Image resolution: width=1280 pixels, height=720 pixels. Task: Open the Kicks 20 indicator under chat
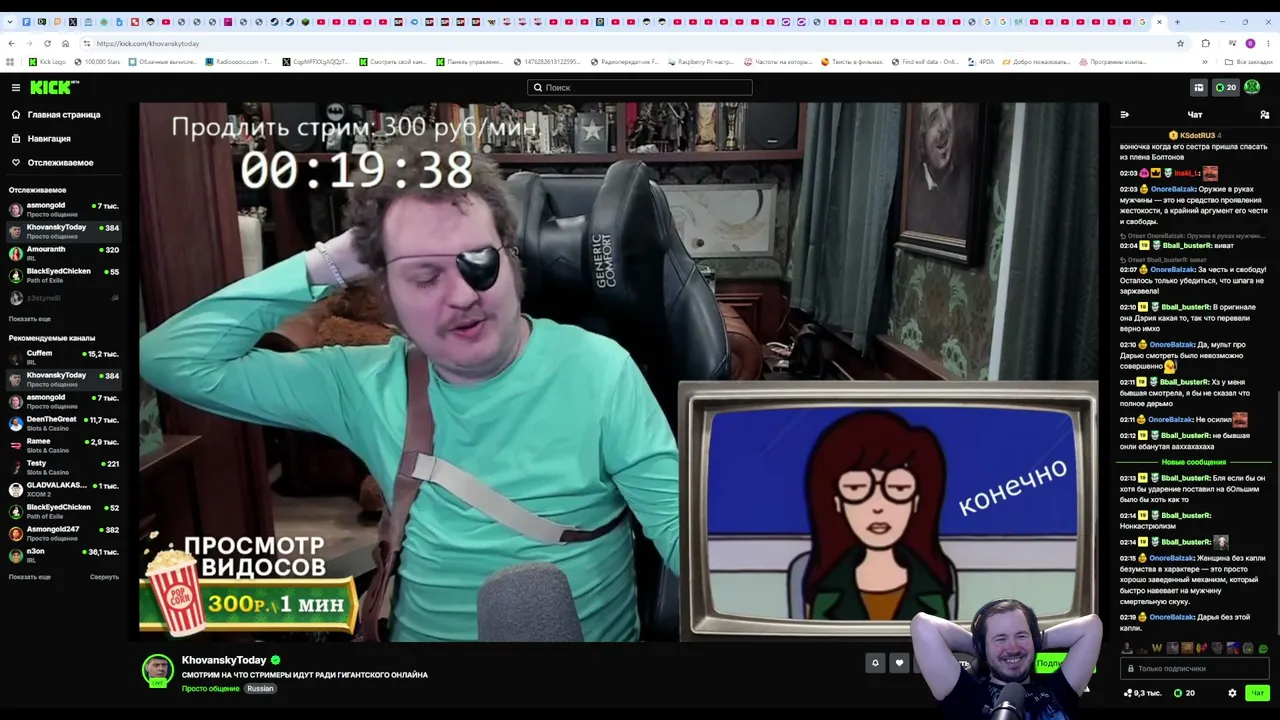1184,693
